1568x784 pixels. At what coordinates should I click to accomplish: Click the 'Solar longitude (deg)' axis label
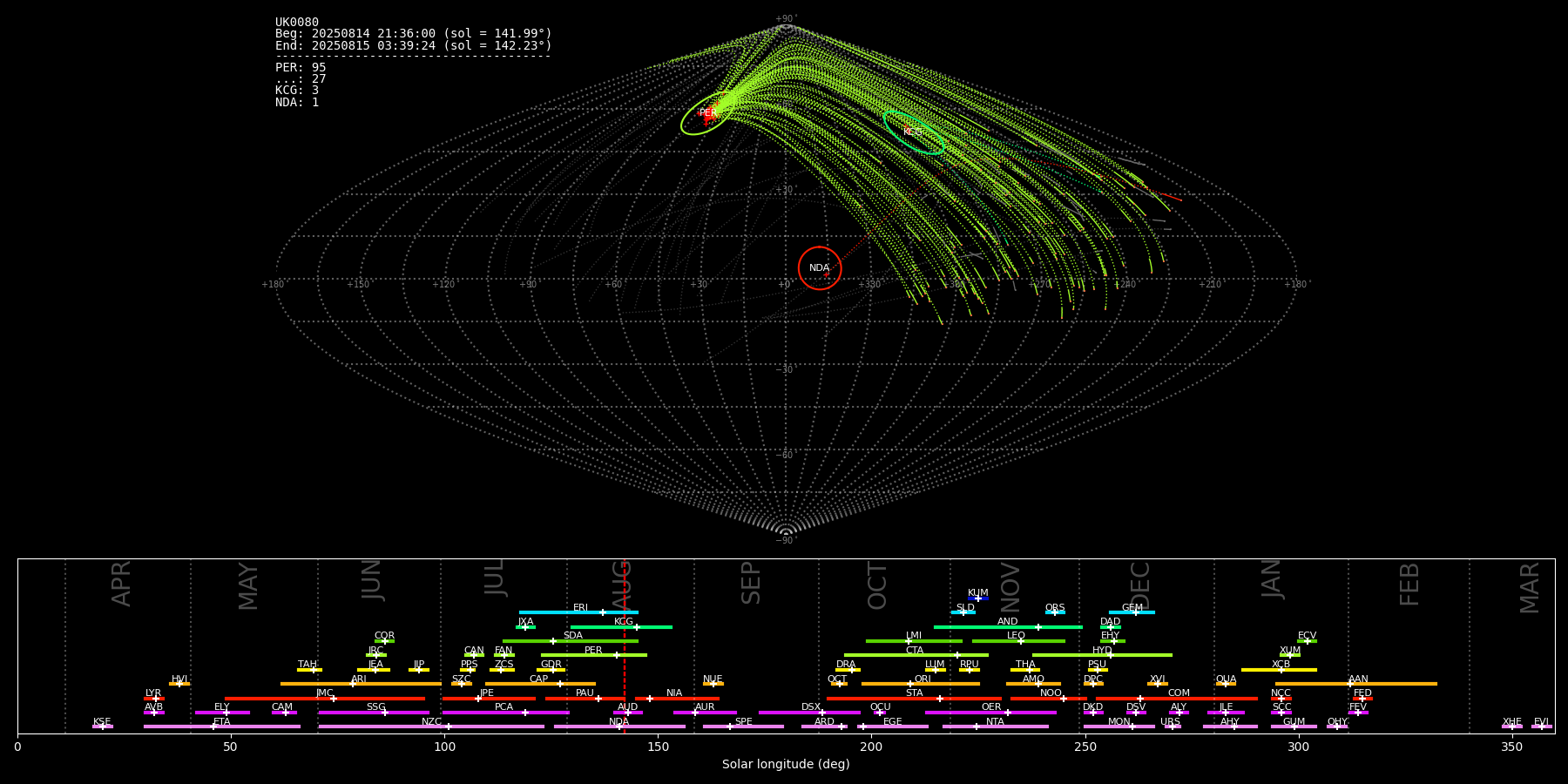786,765
